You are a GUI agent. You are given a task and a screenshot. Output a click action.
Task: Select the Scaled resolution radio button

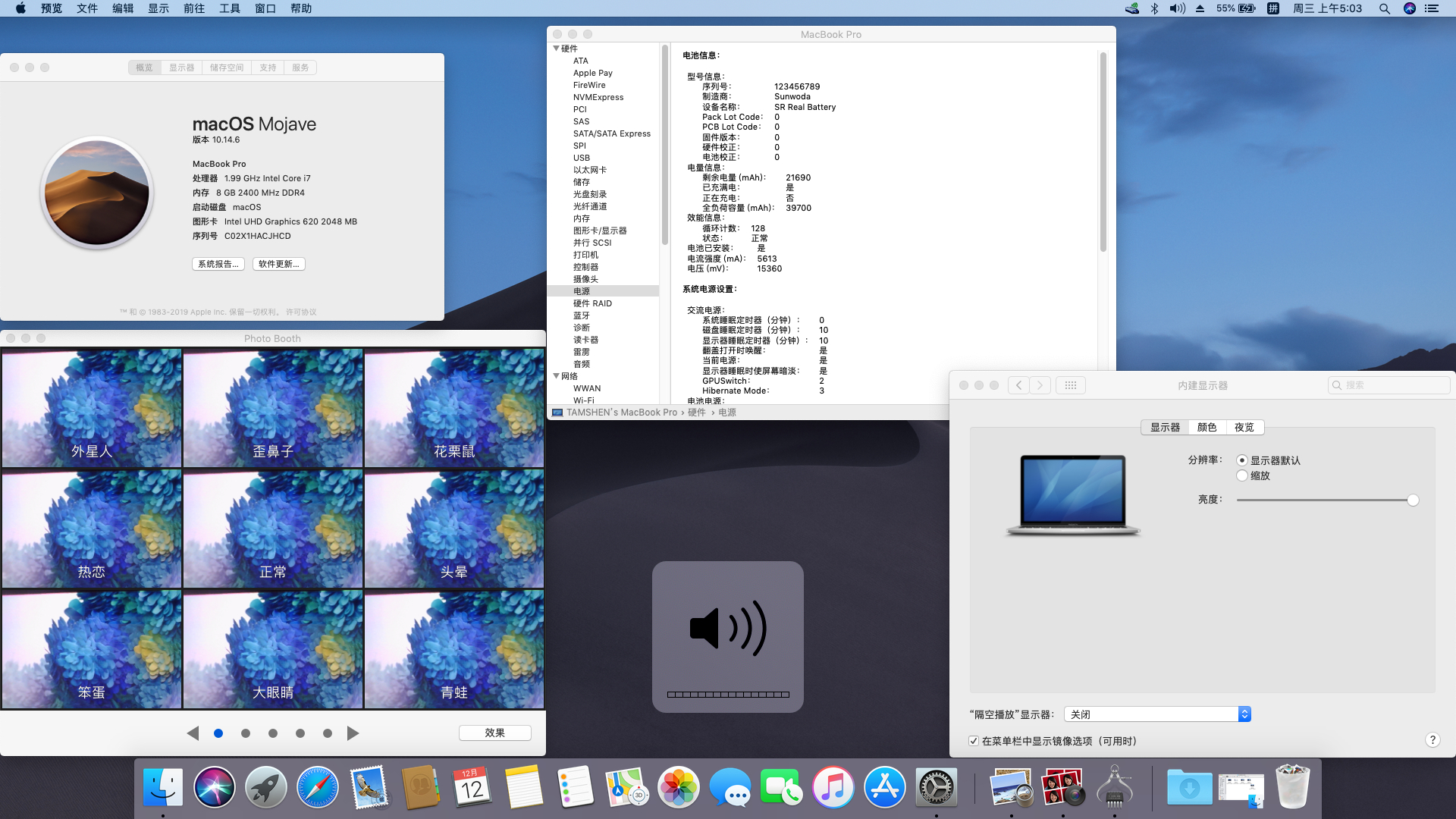click(x=1241, y=475)
